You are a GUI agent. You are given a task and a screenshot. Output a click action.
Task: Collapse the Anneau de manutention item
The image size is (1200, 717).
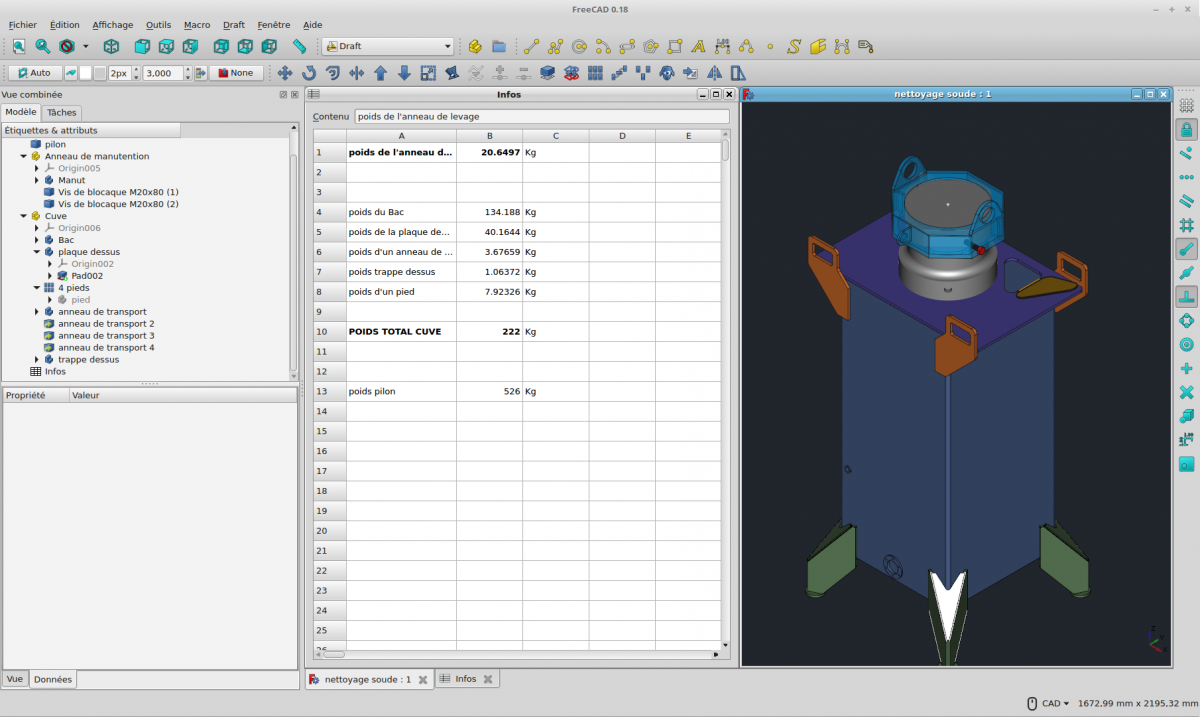23,156
